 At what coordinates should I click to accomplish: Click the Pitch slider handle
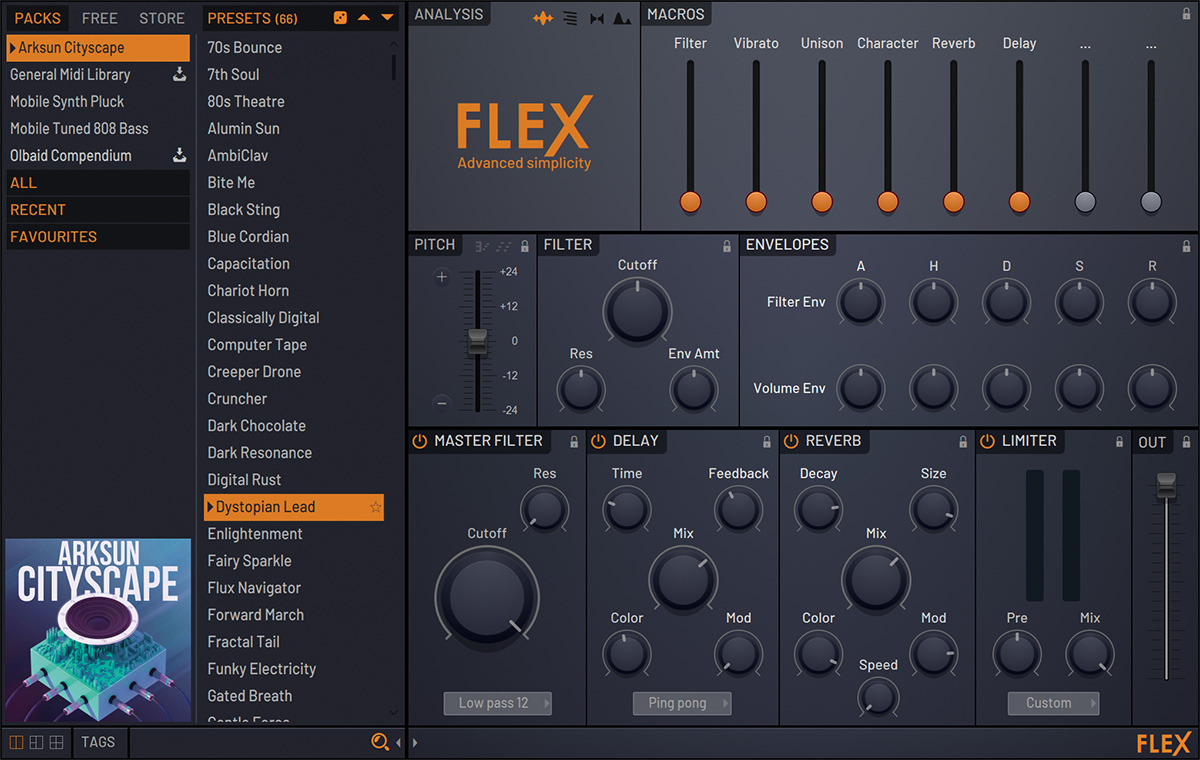point(477,342)
